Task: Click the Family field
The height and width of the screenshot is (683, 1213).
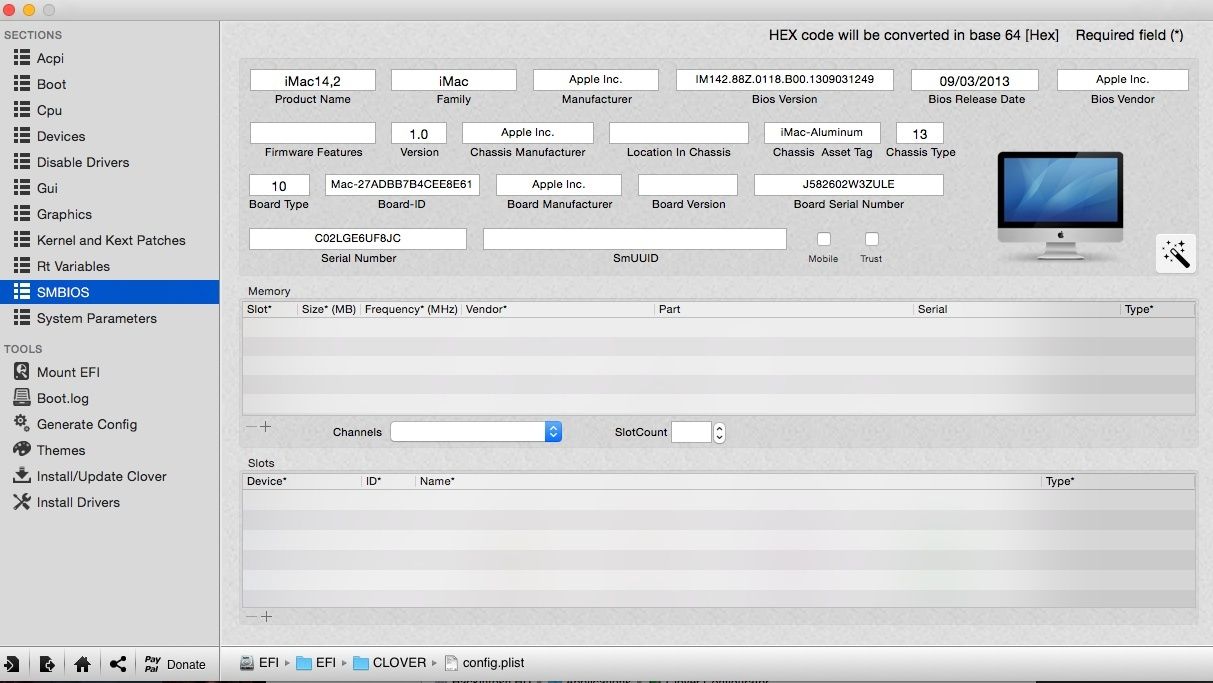Action: [454, 80]
